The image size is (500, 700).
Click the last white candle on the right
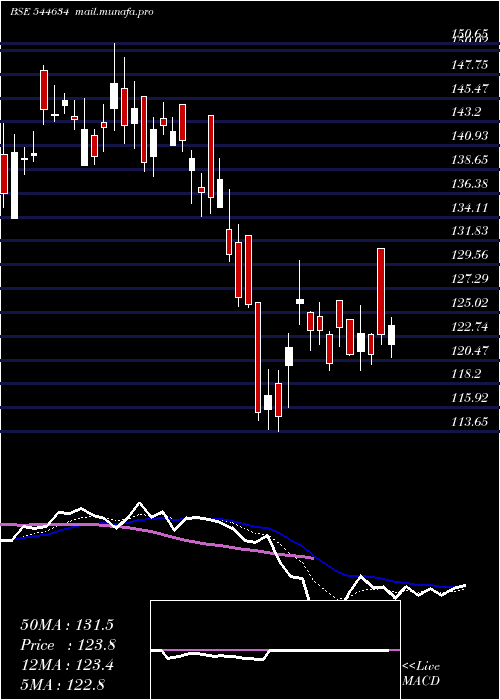392,335
